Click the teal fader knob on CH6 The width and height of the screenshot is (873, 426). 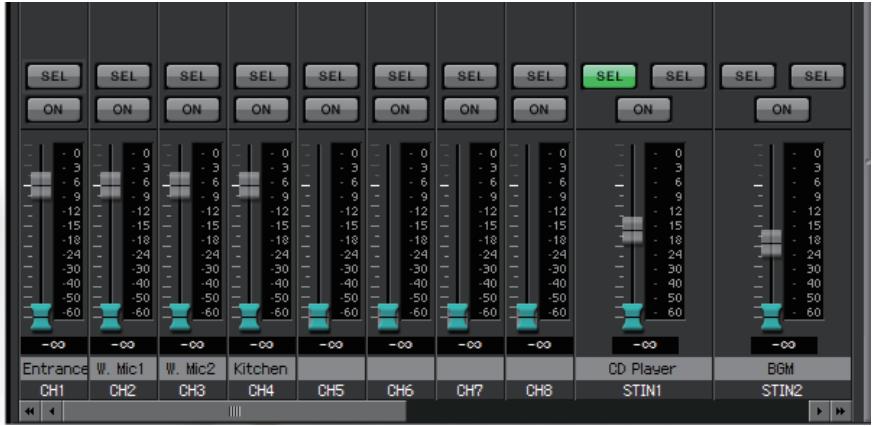pyautogui.click(x=388, y=317)
